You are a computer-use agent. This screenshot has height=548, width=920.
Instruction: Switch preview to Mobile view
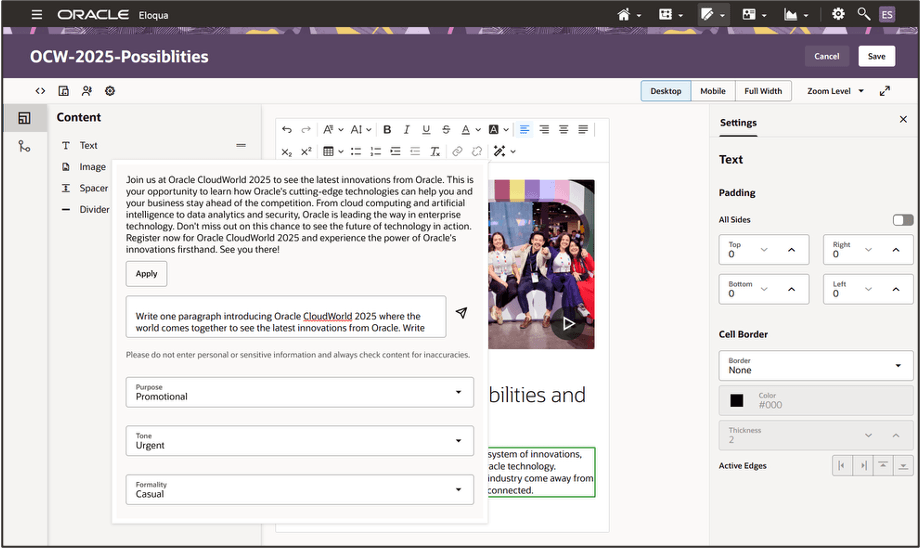[712, 91]
